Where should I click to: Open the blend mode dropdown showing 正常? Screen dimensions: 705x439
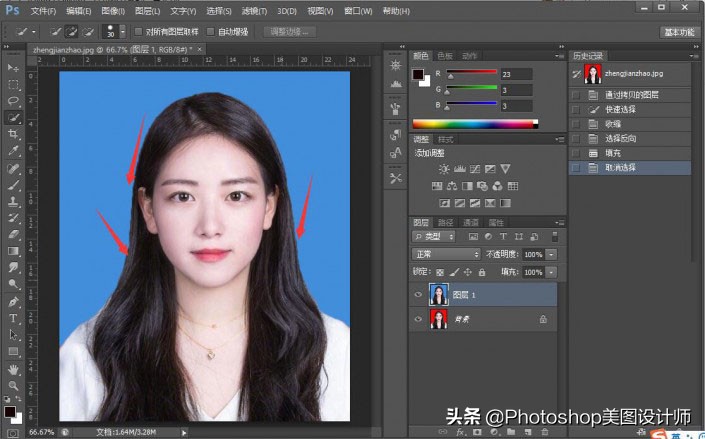(447, 255)
